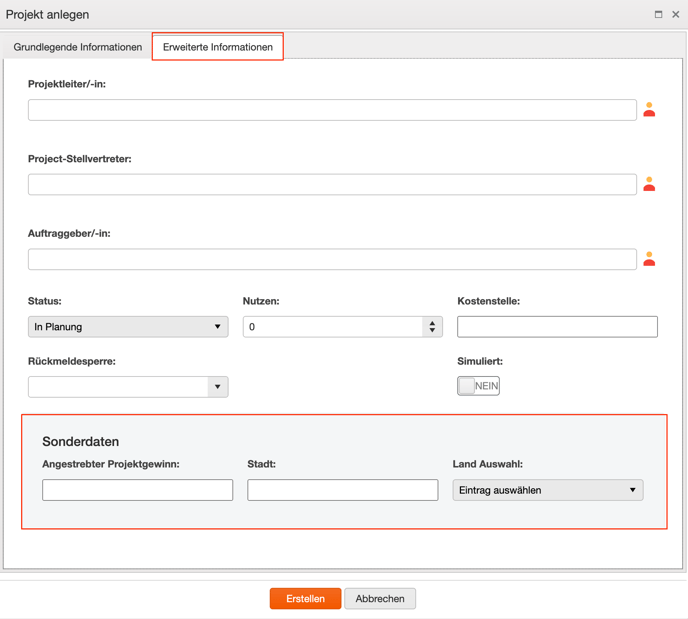The height and width of the screenshot is (619, 688).
Task: Focus the Auftraggeber/-in text field
Action: pos(332,259)
